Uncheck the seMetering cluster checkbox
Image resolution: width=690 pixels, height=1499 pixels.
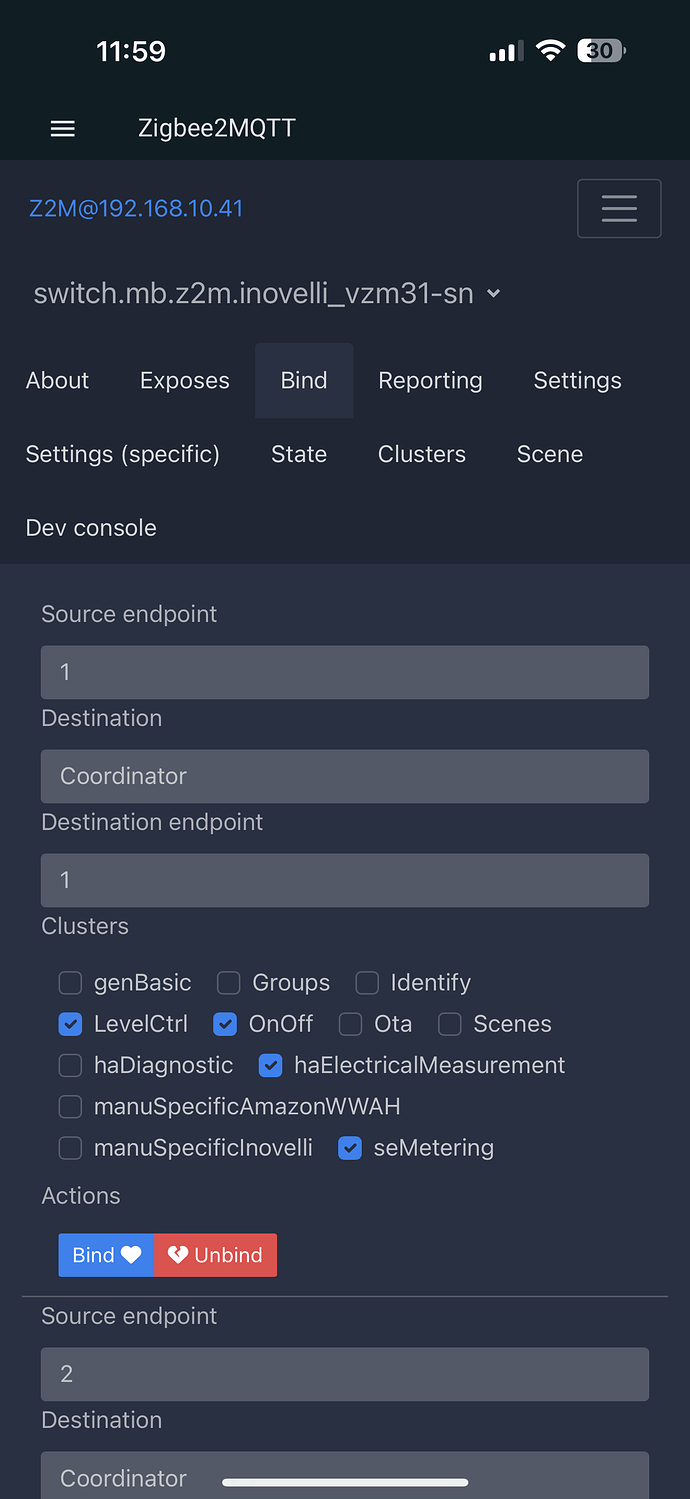(350, 1148)
